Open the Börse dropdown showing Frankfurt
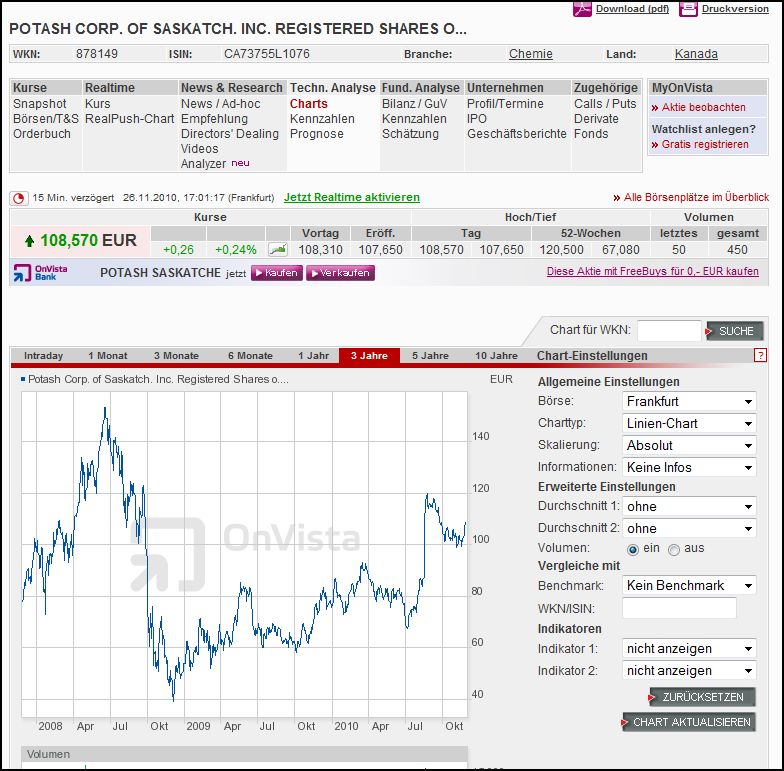Image resolution: width=784 pixels, height=771 pixels. click(688, 401)
